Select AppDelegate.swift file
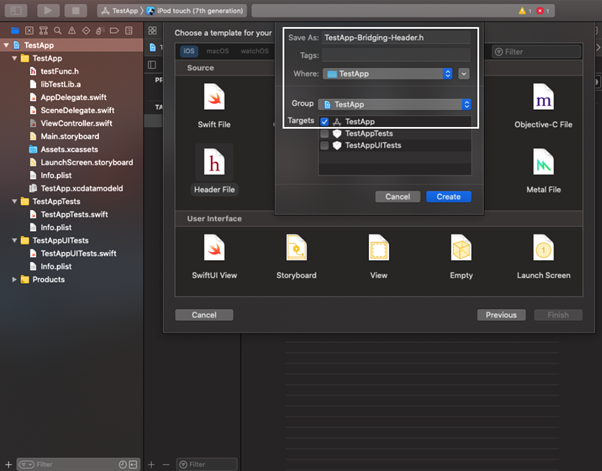The width and height of the screenshot is (602, 471). tap(73, 98)
